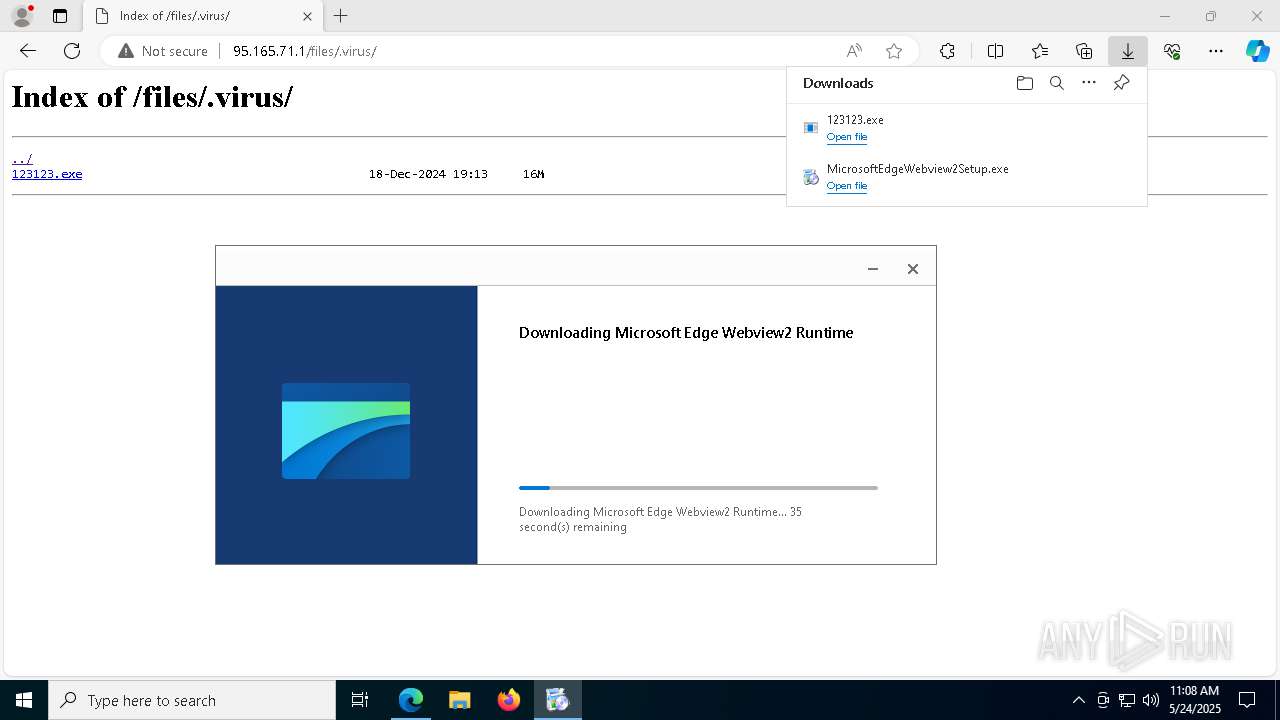This screenshot has height=720, width=1280.
Task: Select the Webview2 installer taskbar icon
Action: tap(558, 700)
